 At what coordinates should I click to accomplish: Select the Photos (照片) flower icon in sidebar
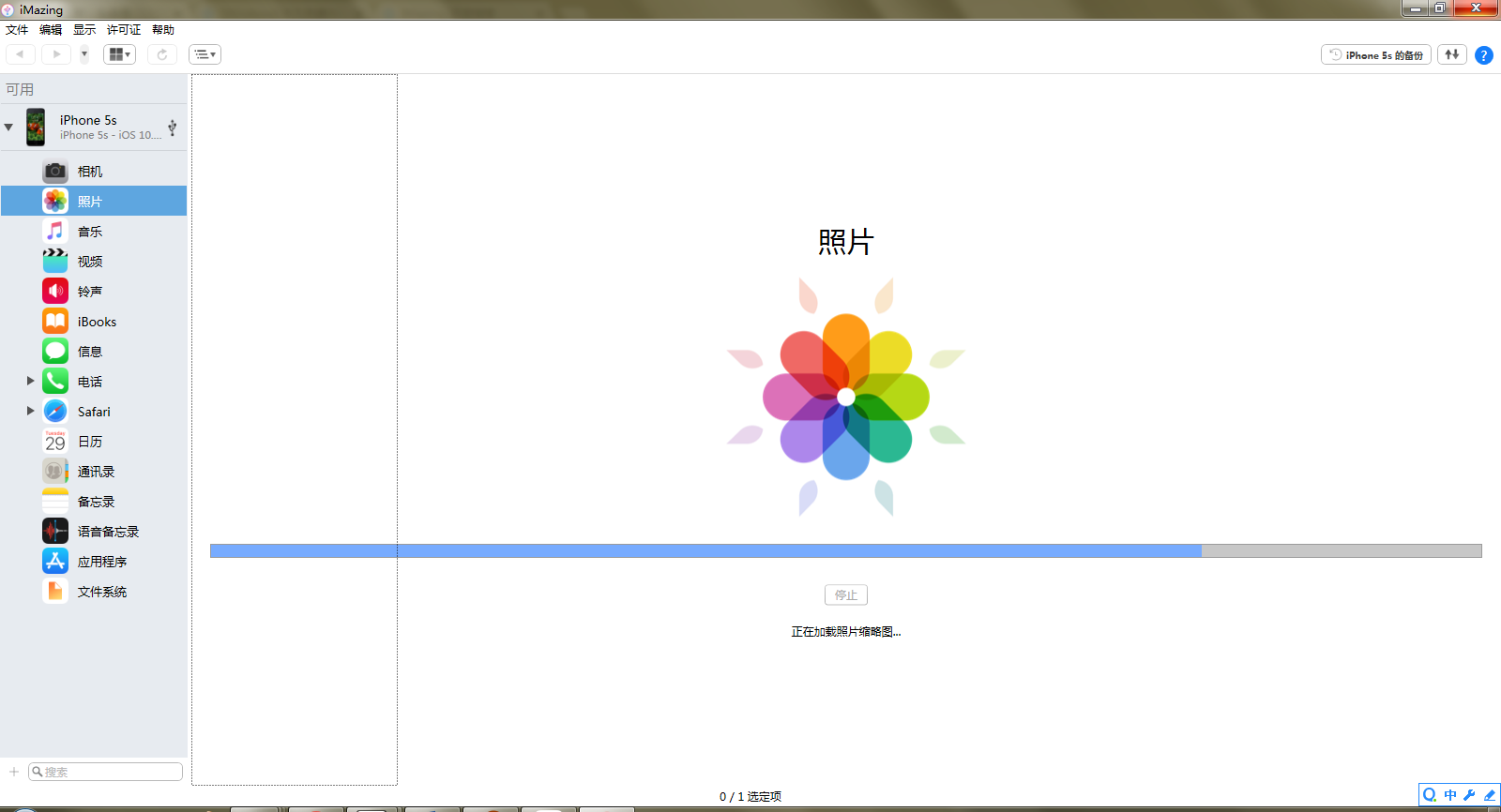(x=55, y=201)
